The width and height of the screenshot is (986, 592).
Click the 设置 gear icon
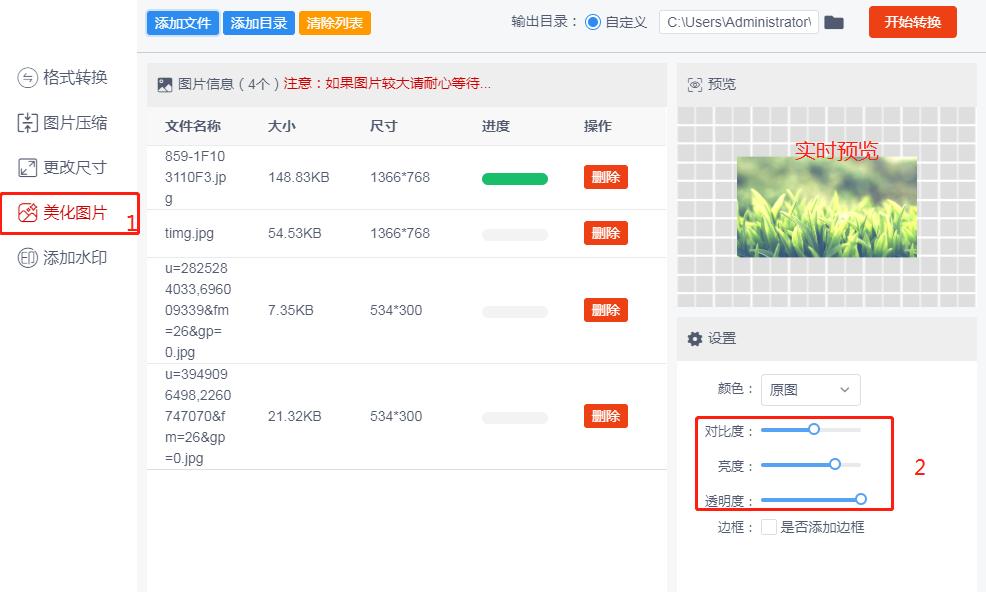click(695, 338)
